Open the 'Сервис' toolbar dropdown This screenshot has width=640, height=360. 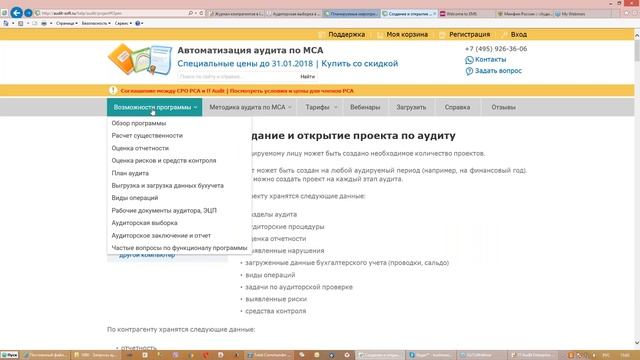click(123, 23)
